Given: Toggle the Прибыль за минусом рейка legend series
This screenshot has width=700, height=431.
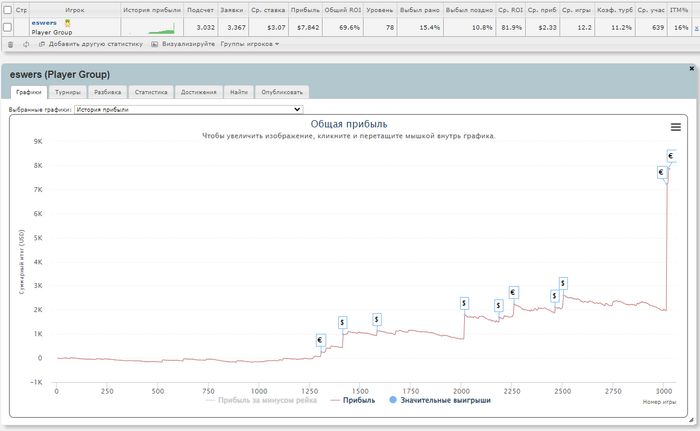Looking at the screenshot, I should coord(261,400).
